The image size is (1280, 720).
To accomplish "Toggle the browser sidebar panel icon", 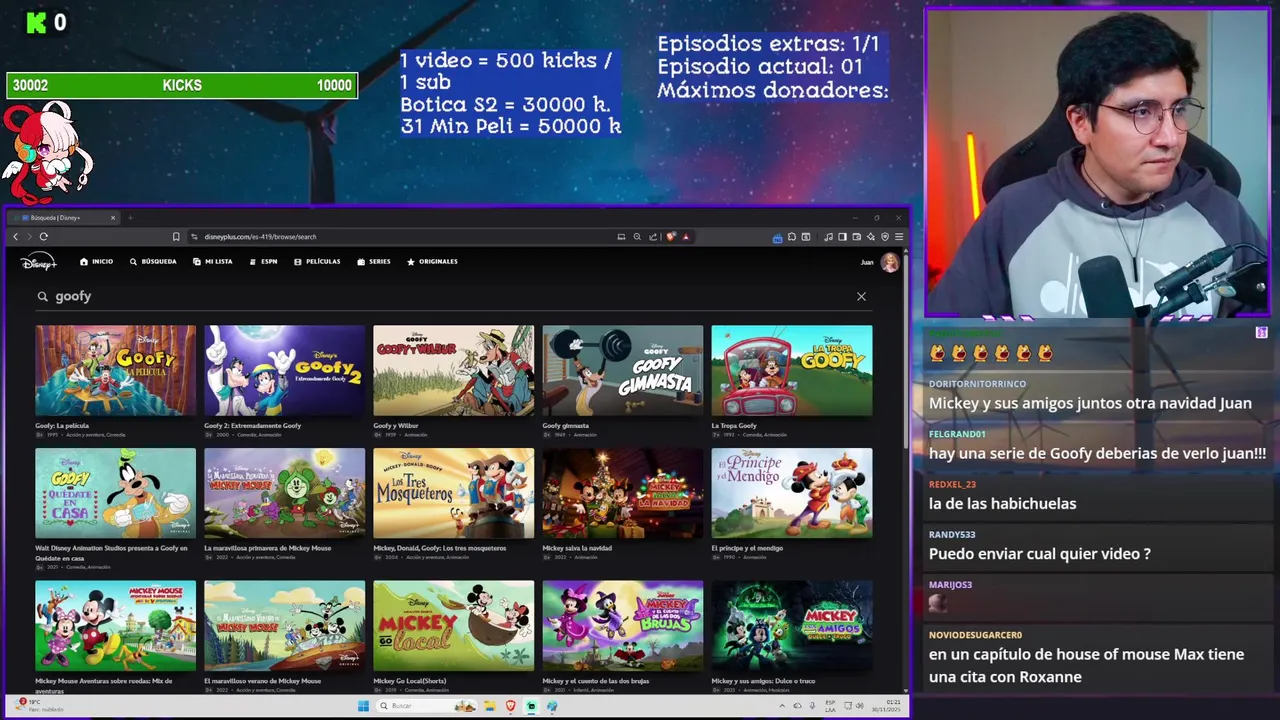I will pyautogui.click(x=842, y=237).
